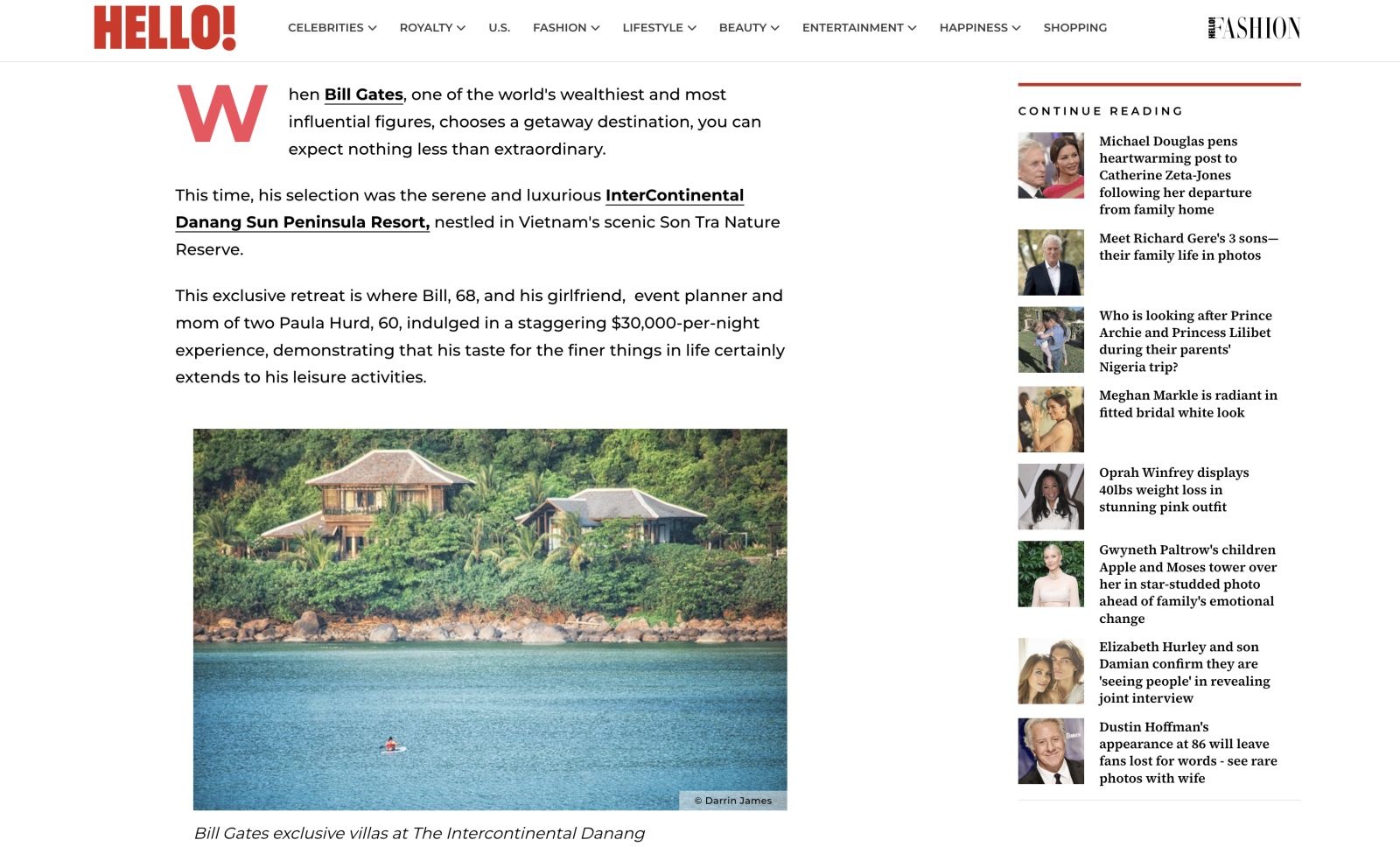Viewport: 1400px width, 868px height.
Task: Follow the Bill Gates link
Action: (363, 94)
